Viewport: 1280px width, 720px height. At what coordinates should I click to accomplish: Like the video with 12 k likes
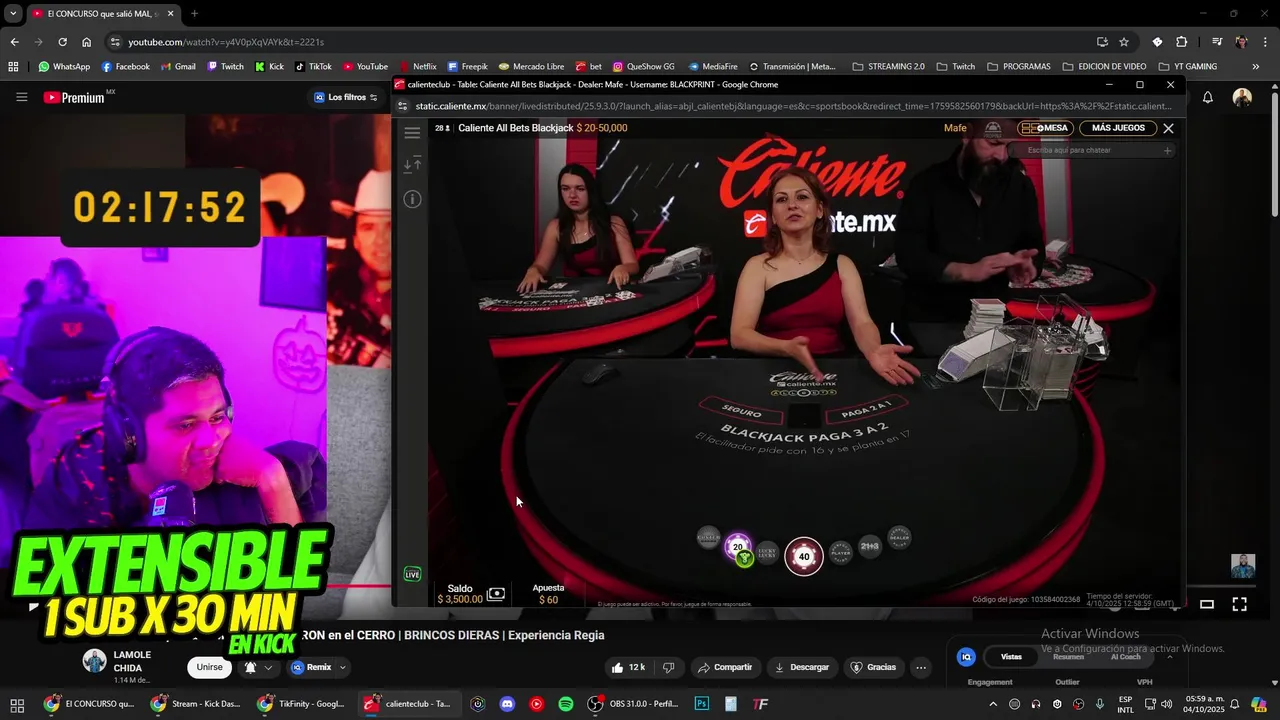point(628,667)
